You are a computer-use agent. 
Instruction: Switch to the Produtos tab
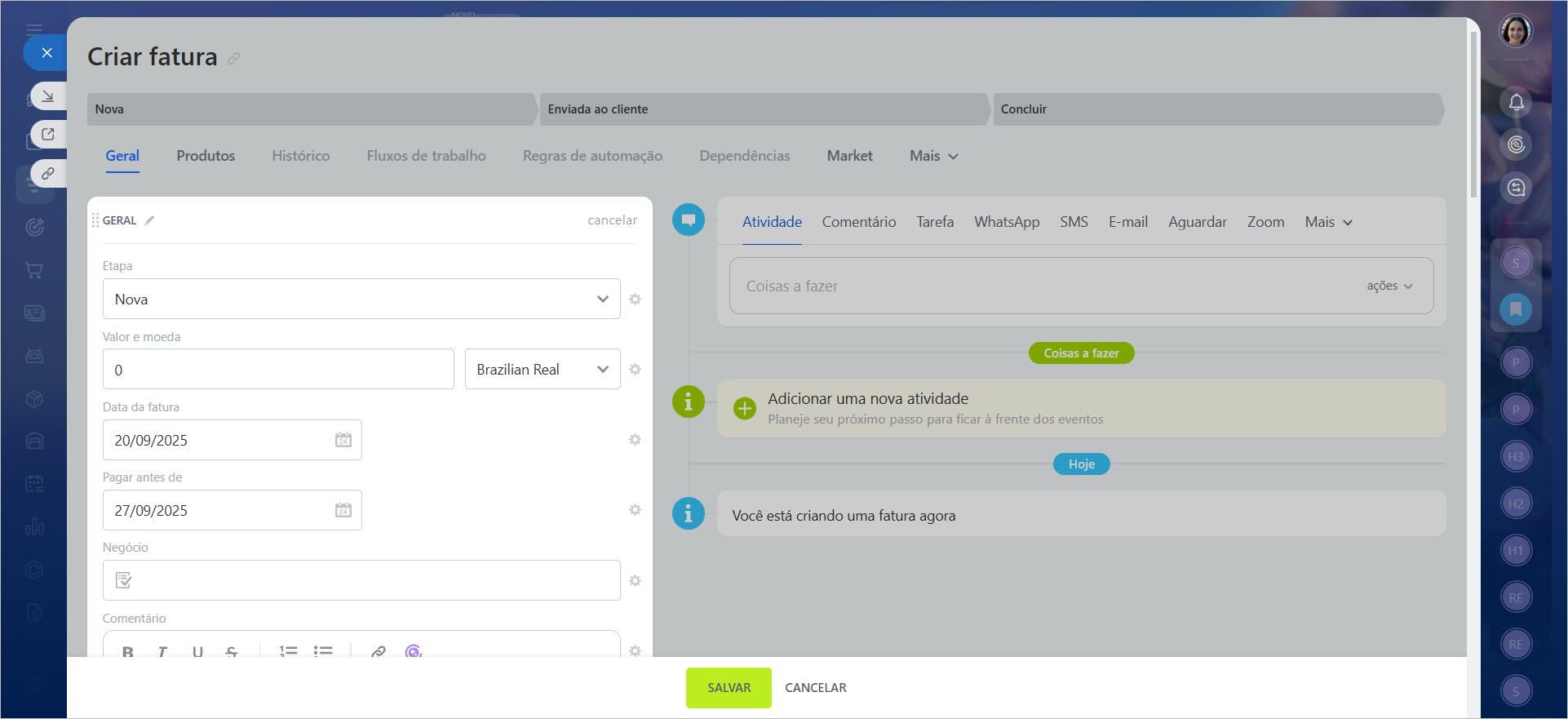click(206, 156)
